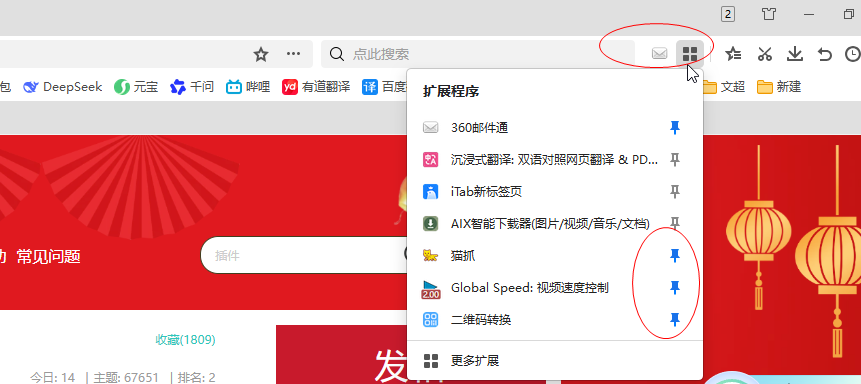Select 猫抓 in extensions list
This screenshot has width=861, height=384.
555,255
